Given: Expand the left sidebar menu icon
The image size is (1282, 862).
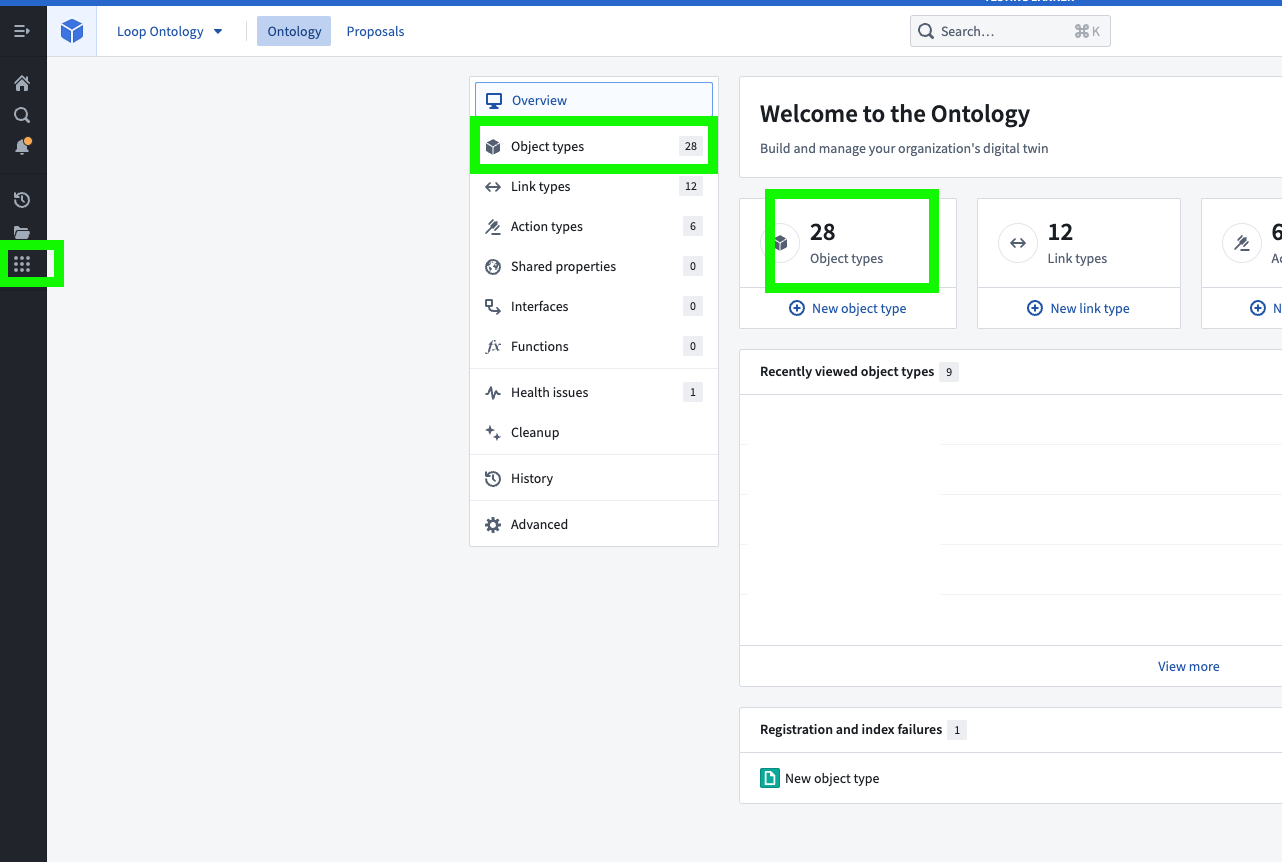Looking at the screenshot, I should pyautogui.click(x=22, y=31).
